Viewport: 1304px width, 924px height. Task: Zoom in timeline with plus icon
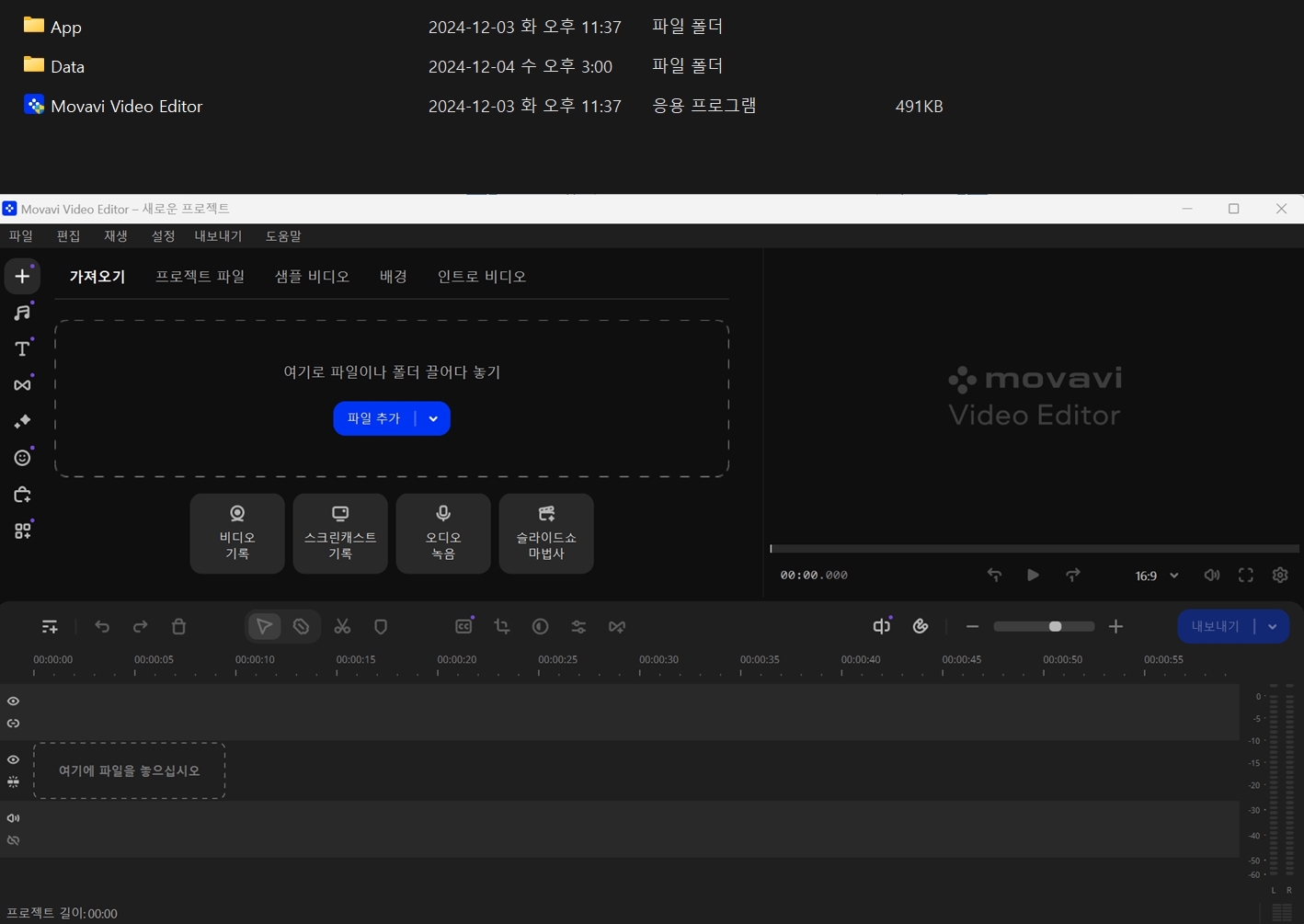1115,626
